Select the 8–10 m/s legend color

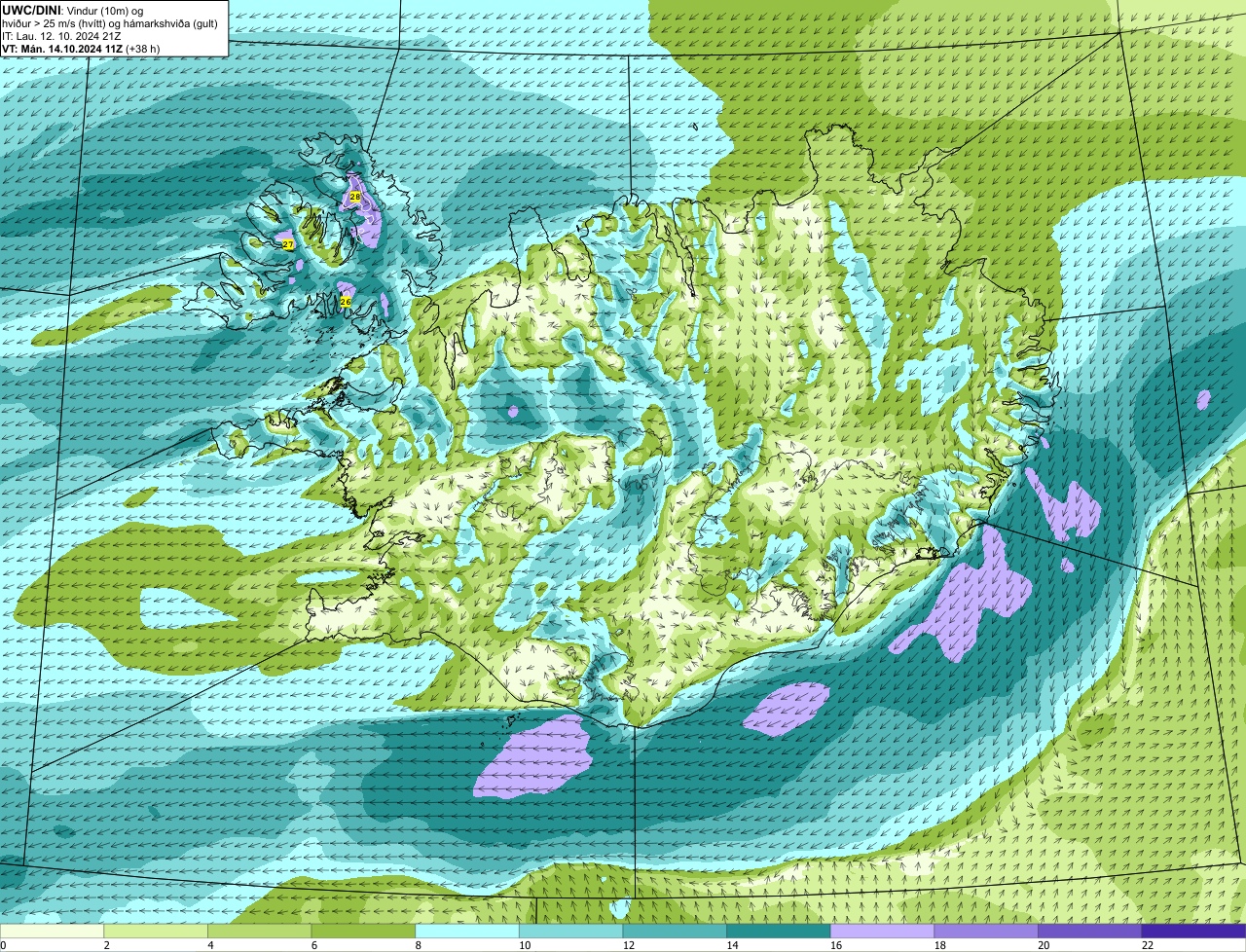click(x=467, y=931)
